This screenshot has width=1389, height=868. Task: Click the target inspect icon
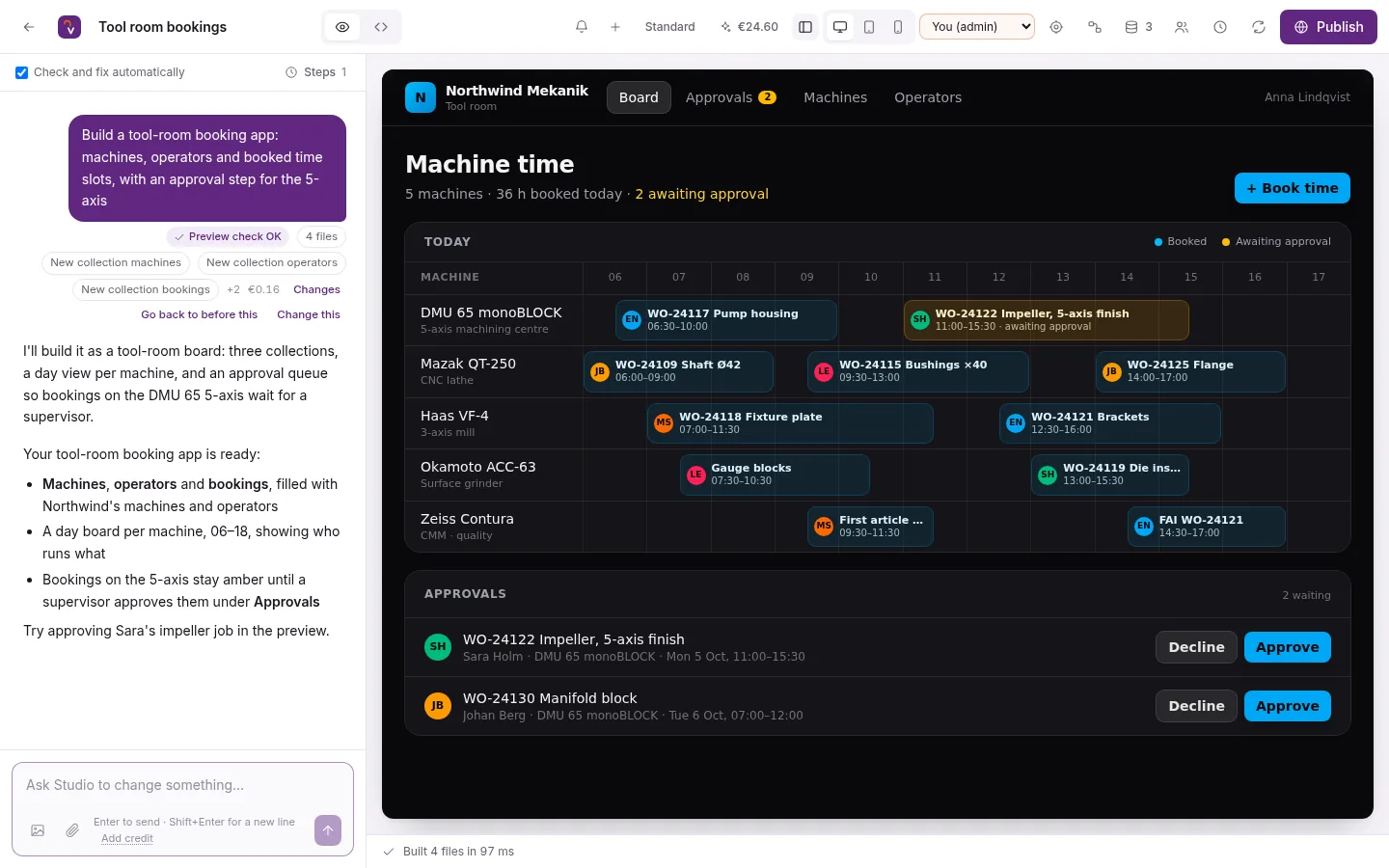pyautogui.click(x=1056, y=27)
